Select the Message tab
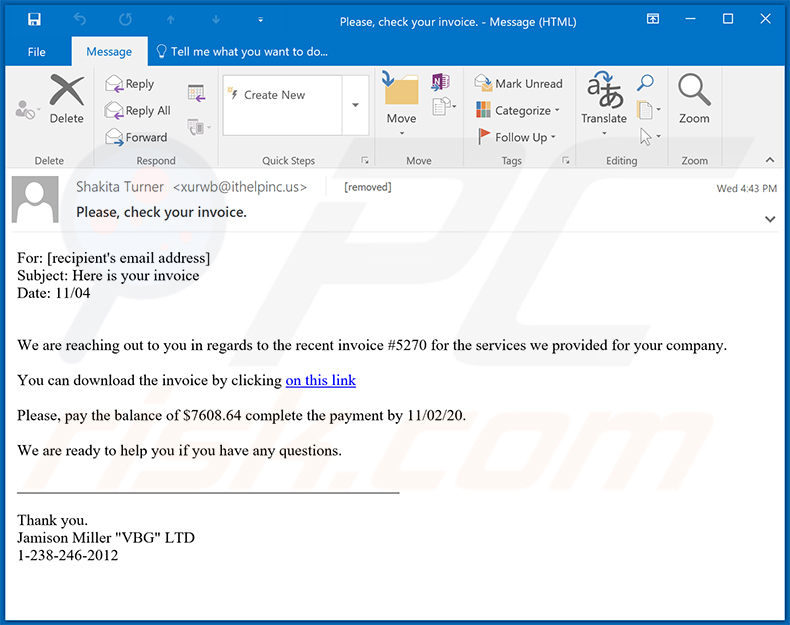The width and height of the screenshot is (790, 625). pyautogui.click(x=109, y=51)
